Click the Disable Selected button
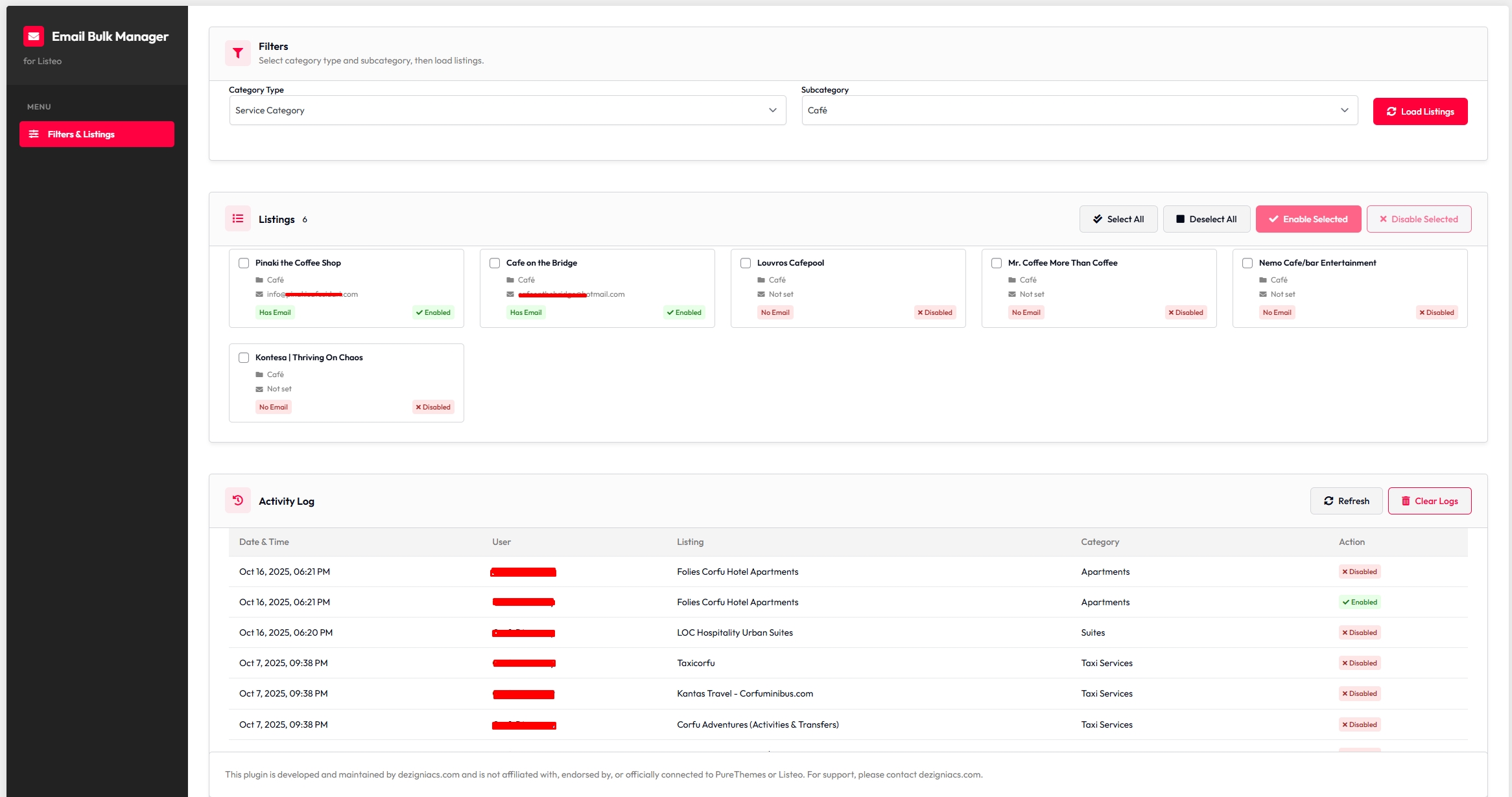The image size is (1512, 797). click(x=1419, y=219)
